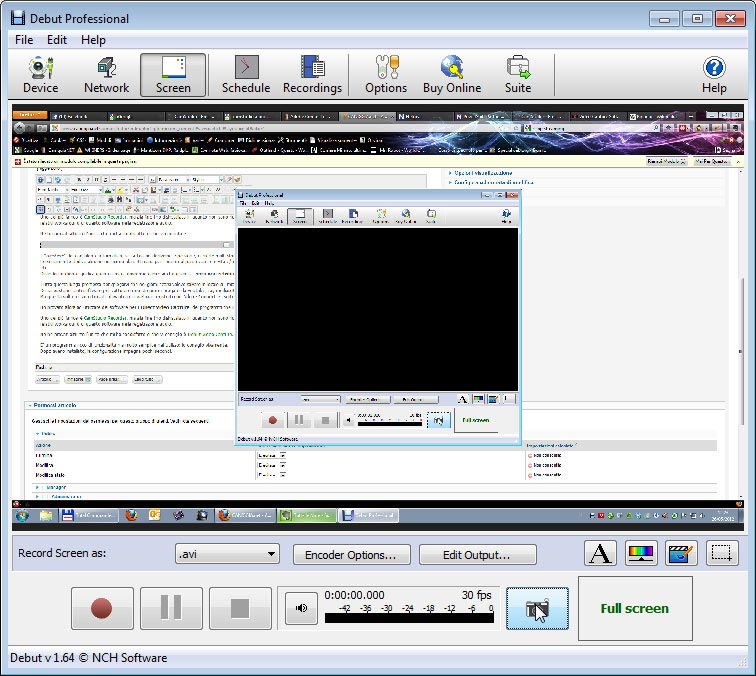Start recording with the red record button
Image resolution: width=756 pixels, height=676 pixels.
[x=102, y=608]
